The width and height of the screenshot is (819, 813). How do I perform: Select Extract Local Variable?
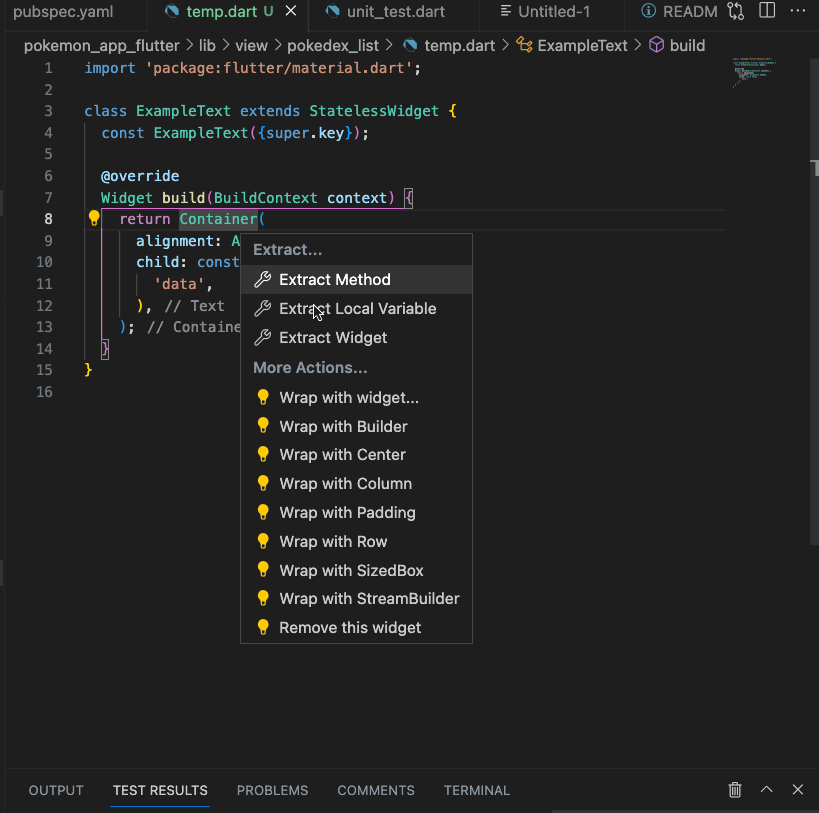[x=355, y=308]
